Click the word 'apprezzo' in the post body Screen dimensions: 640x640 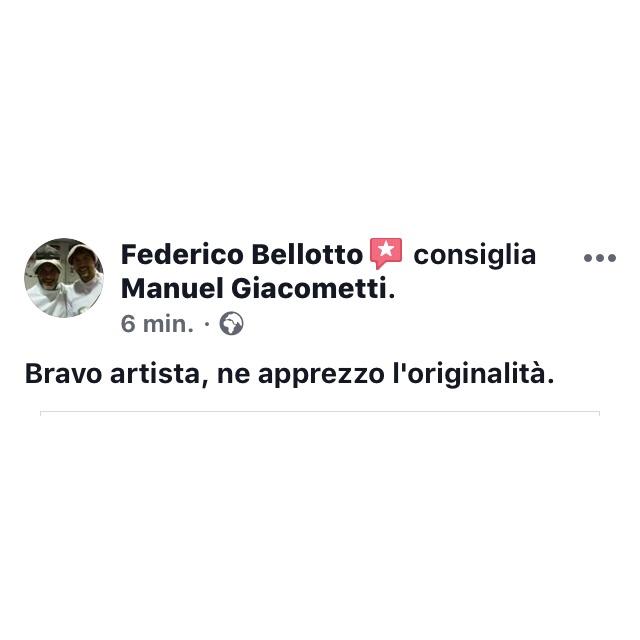(x=321, y=375)
